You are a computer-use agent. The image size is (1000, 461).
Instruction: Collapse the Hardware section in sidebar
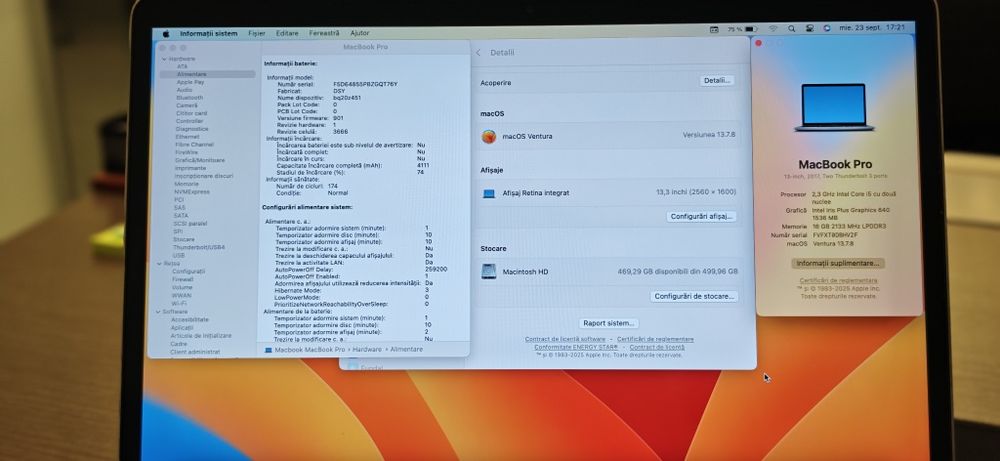165,59
